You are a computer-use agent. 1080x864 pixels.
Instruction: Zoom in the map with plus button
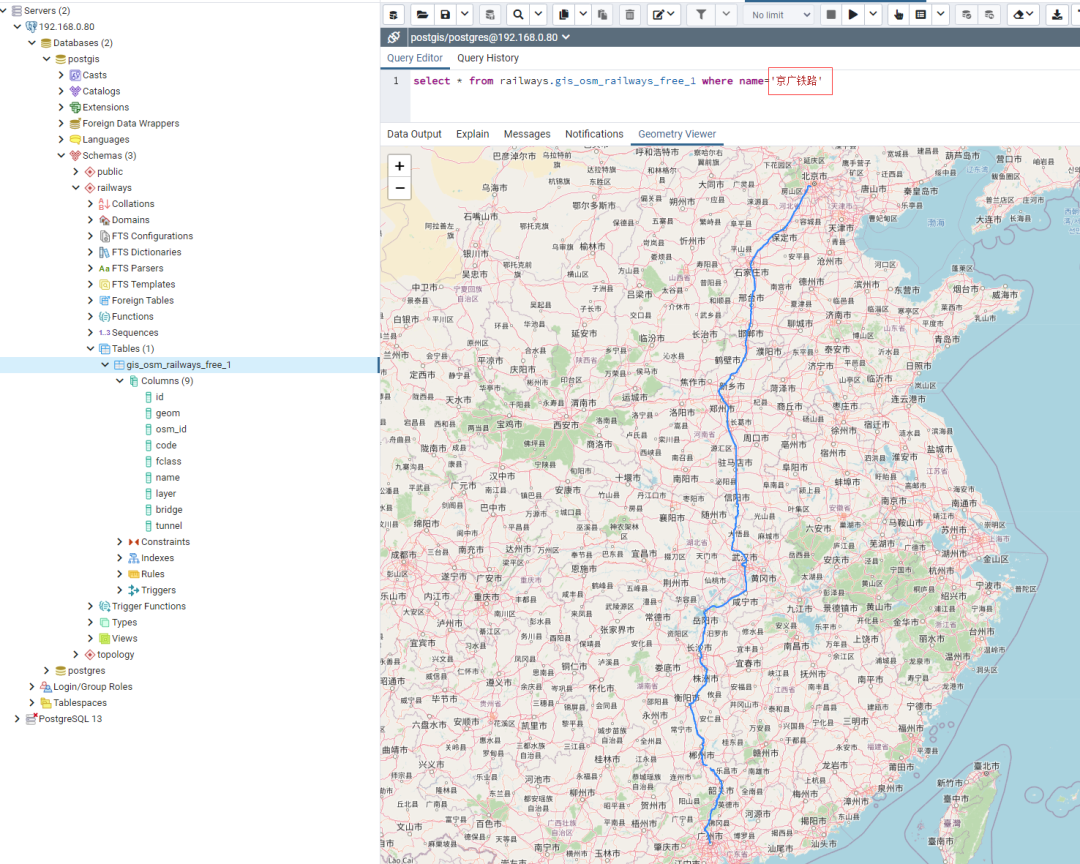(399, 166)
